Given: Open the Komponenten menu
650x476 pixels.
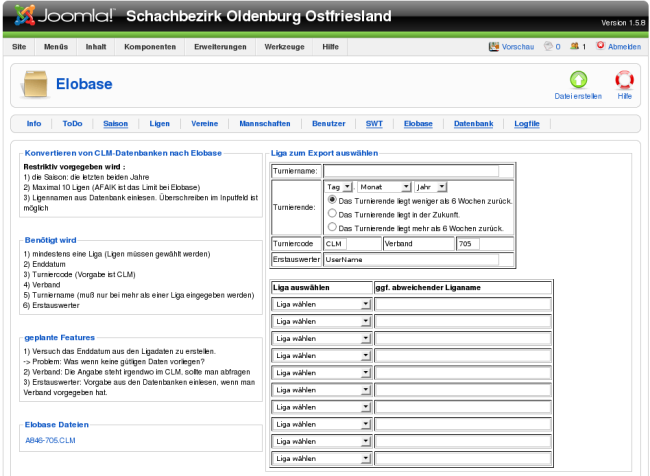Looking at the screenshot, I should pyautogui.click(x=151, y=47).
